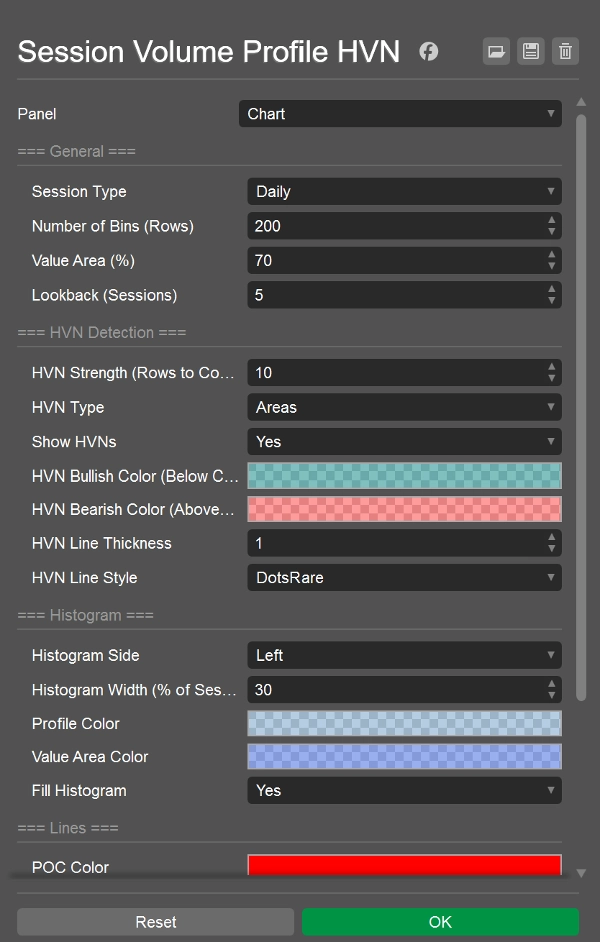
Task: Pick the HVN Bearish Color red swatch
Action: [404, 509]
